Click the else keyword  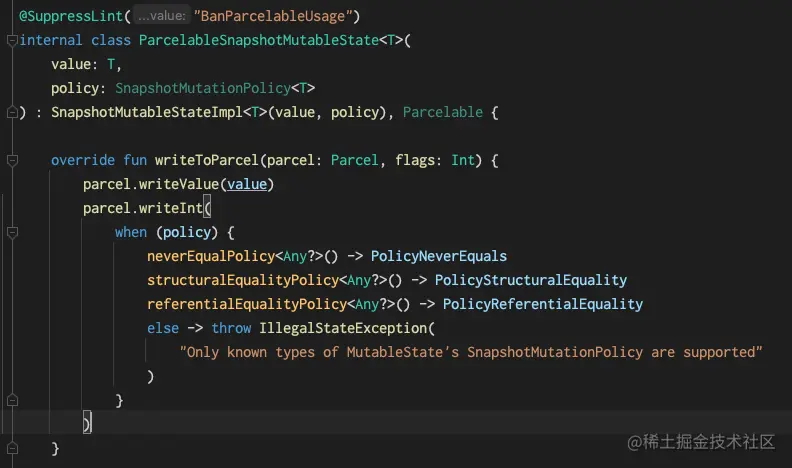pyautogui.click(x=163, y=328)
